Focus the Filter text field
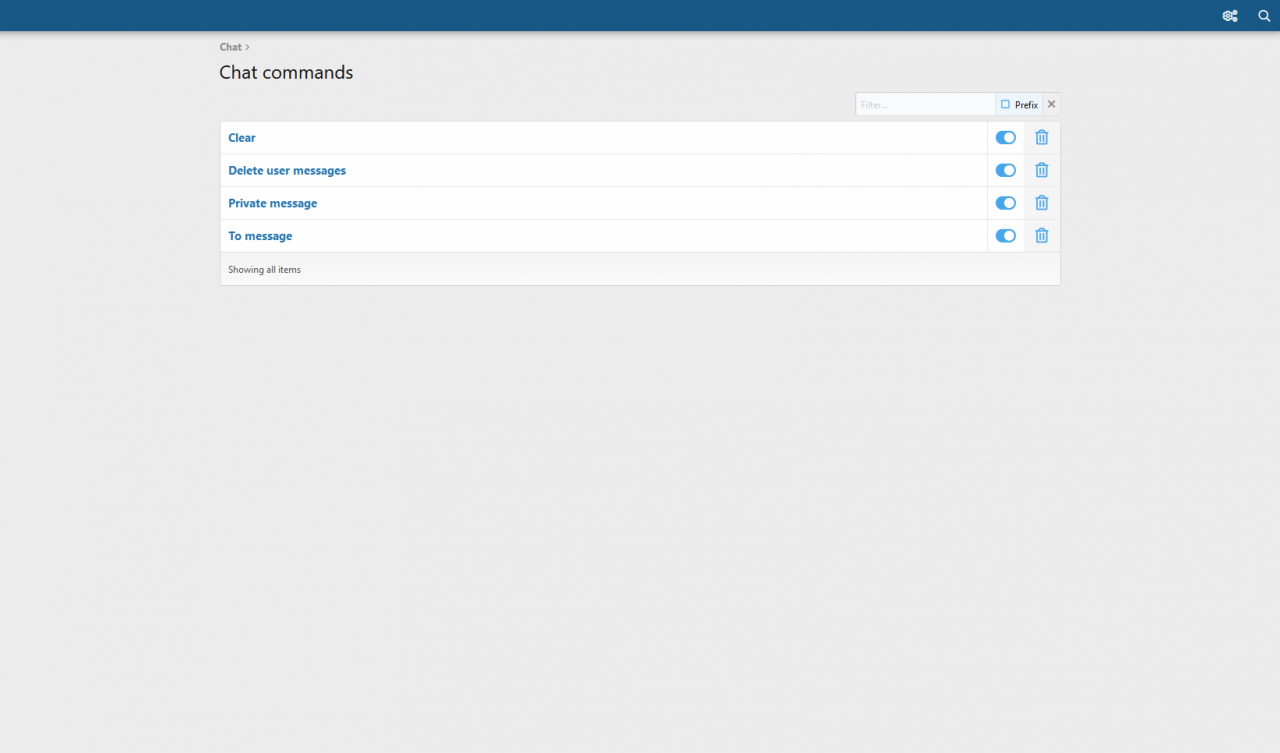 (925, 105)
